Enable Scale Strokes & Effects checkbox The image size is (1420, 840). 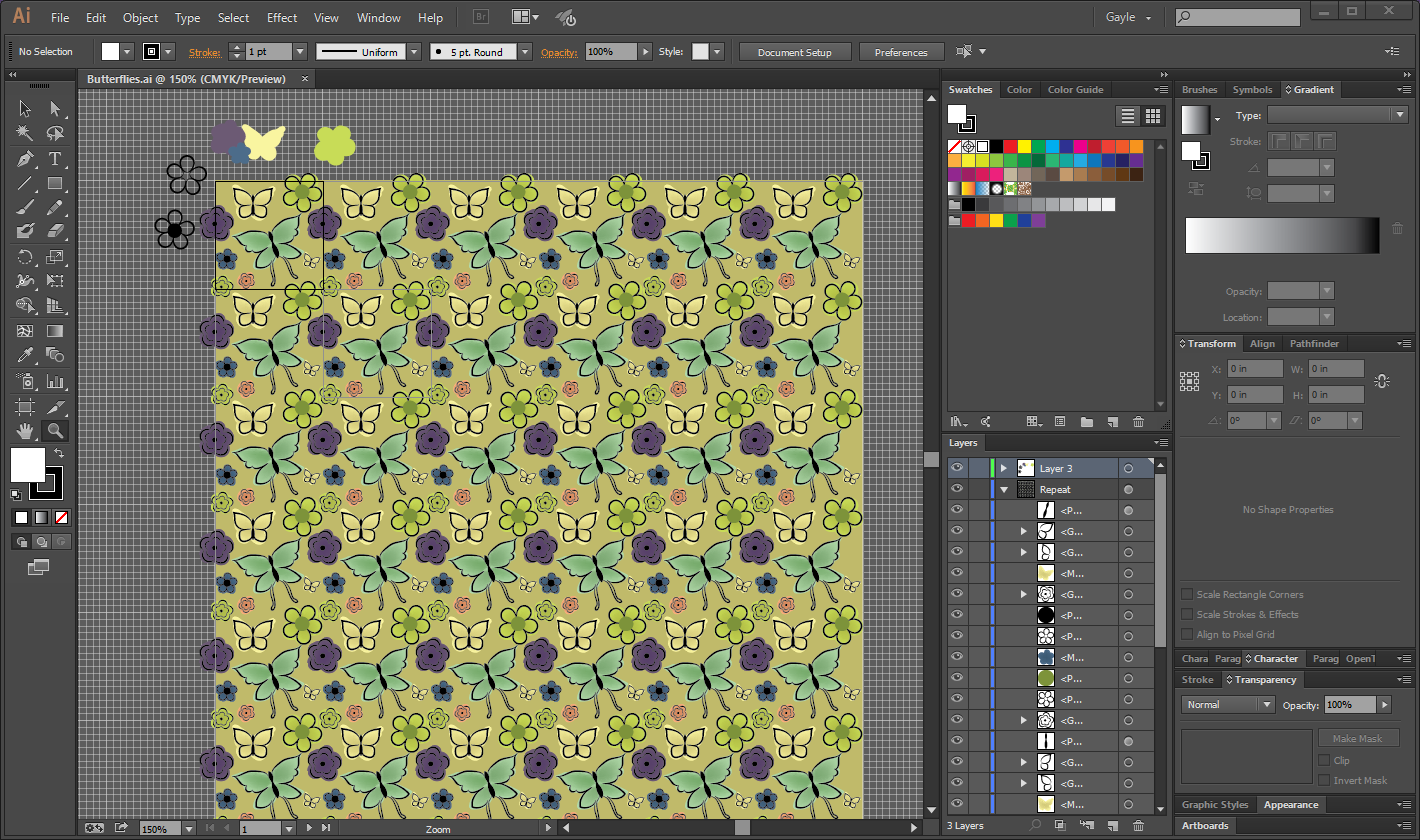coord(1187,614)
